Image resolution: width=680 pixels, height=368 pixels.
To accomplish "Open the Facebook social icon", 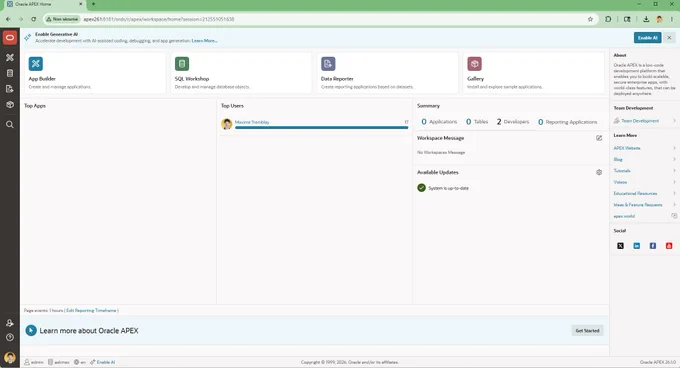I will point(653,246).
